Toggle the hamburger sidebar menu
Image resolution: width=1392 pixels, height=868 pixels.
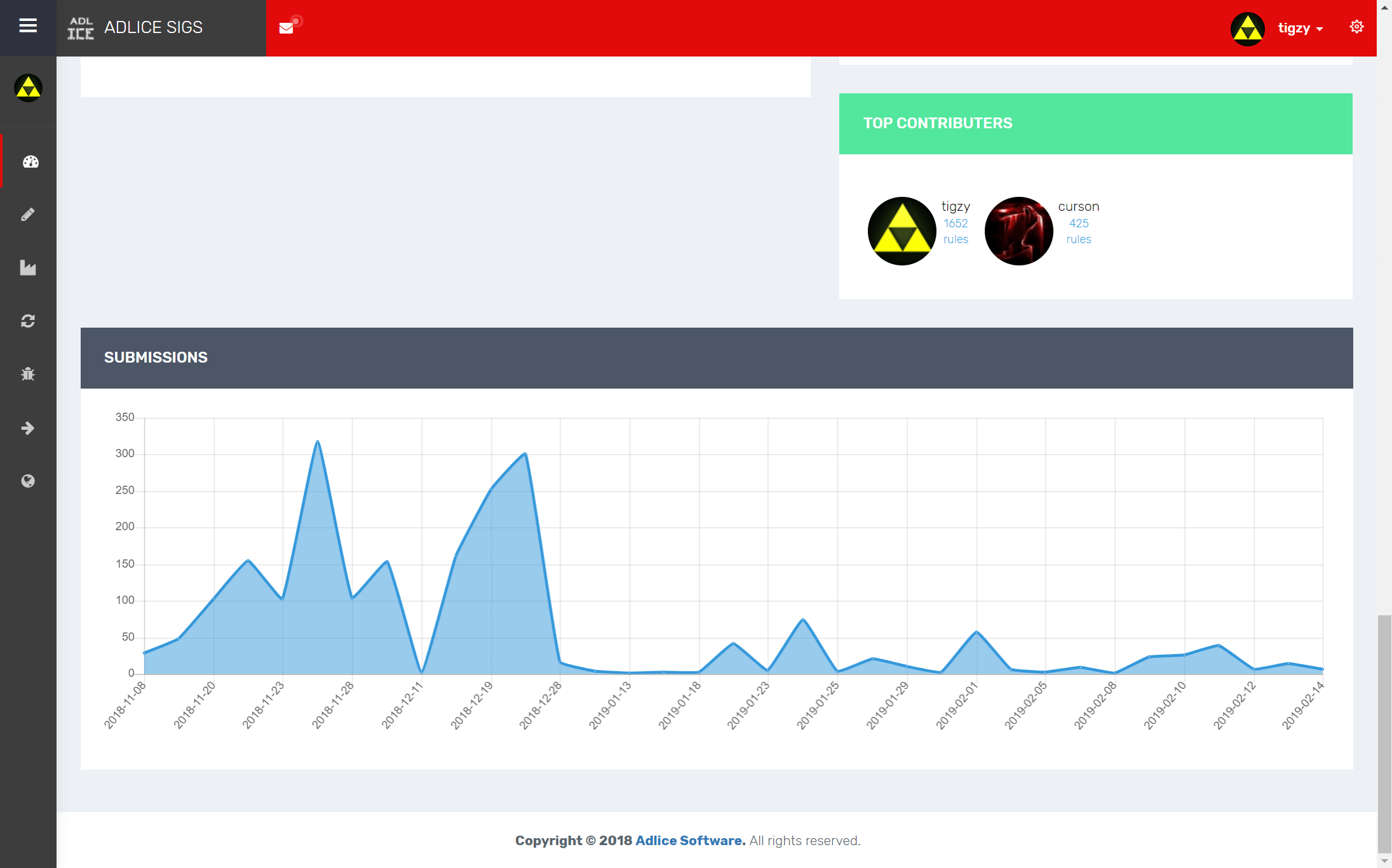click(28, 26)
